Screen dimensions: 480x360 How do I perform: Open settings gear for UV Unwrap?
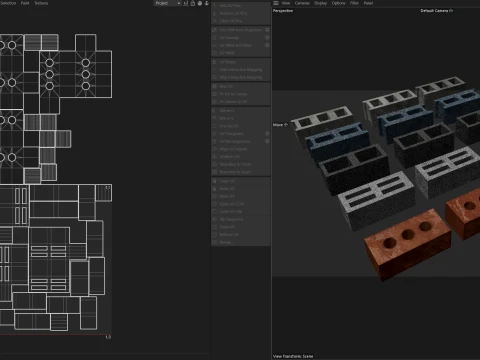(267, 38)
